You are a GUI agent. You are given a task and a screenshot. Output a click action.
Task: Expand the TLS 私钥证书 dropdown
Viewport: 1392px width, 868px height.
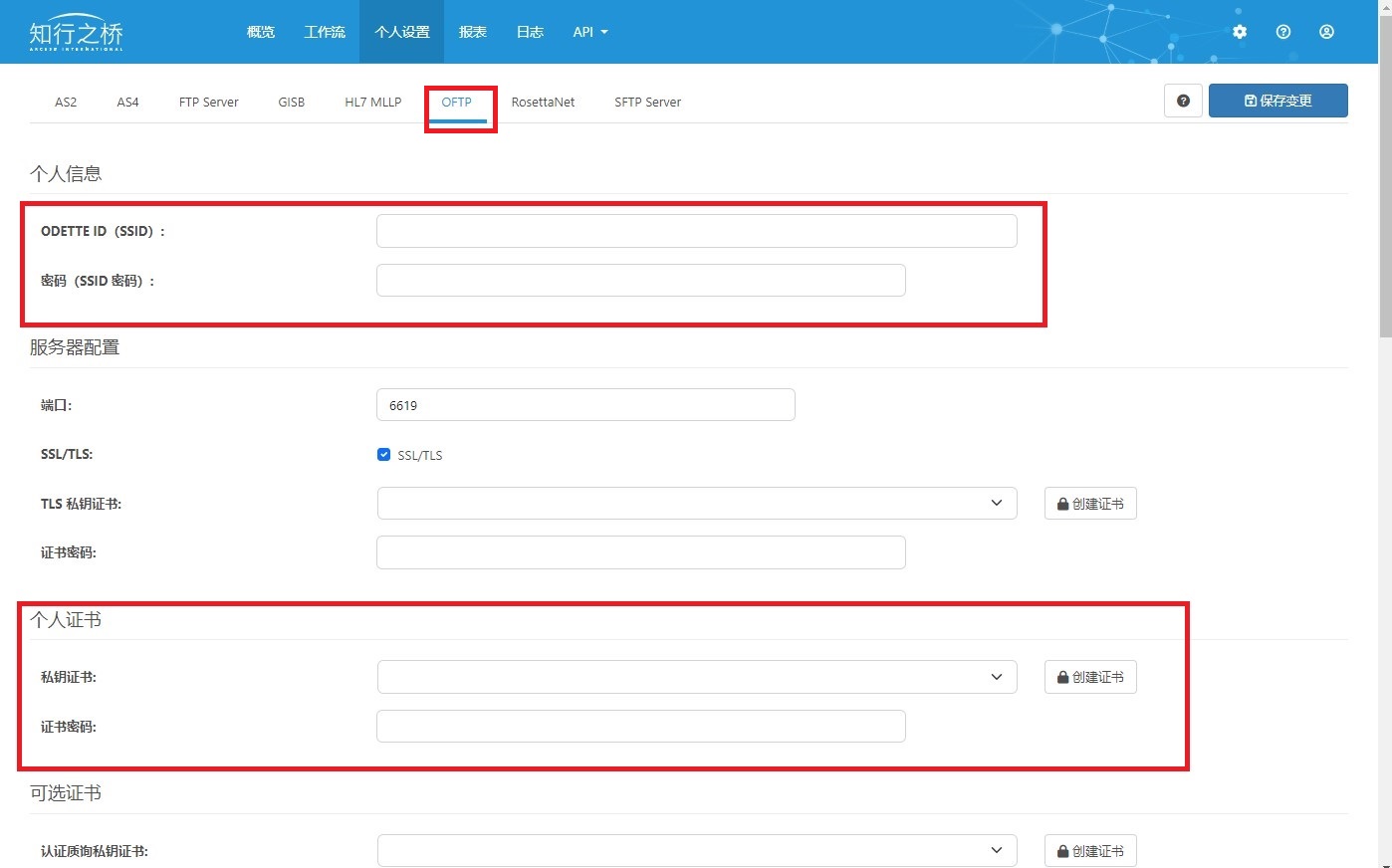click(x=697, y=504)
